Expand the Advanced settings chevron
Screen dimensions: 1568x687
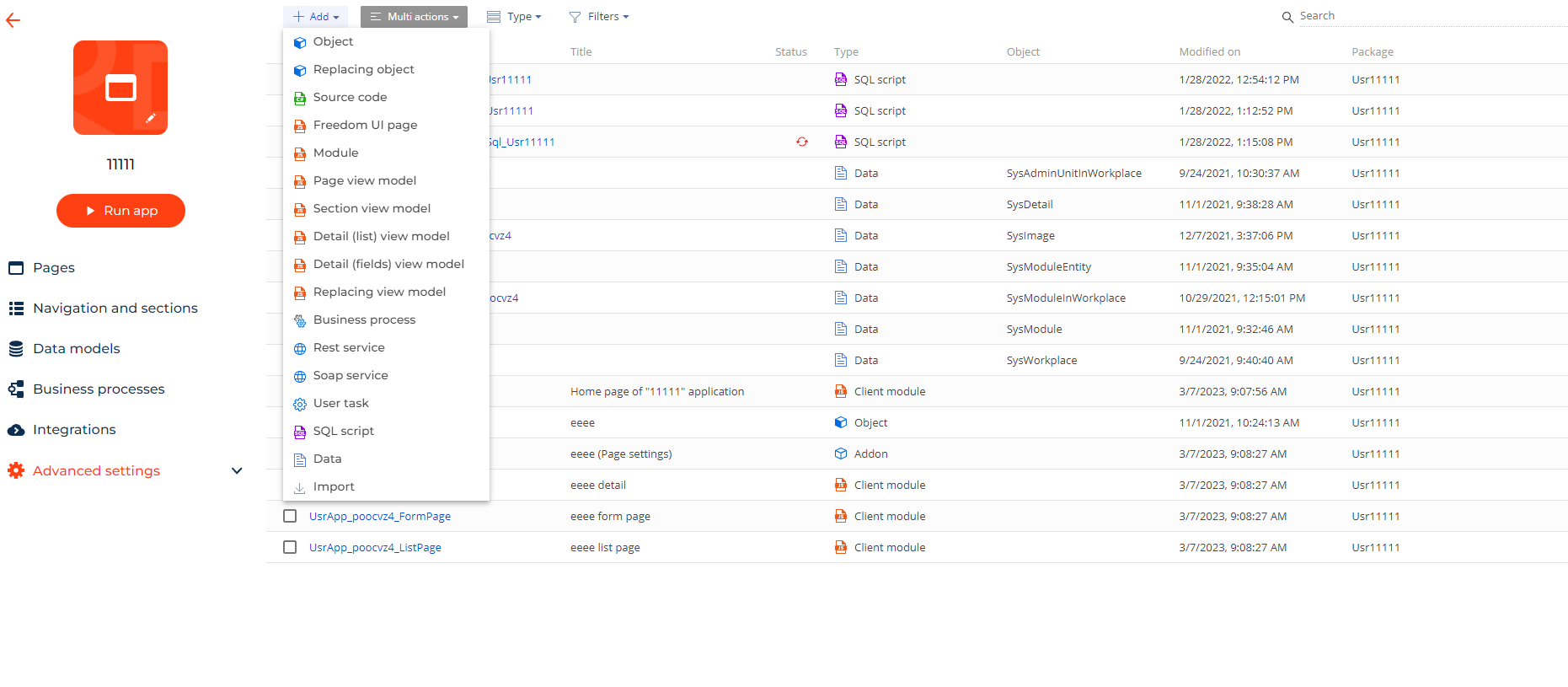[x=237, y=470]
